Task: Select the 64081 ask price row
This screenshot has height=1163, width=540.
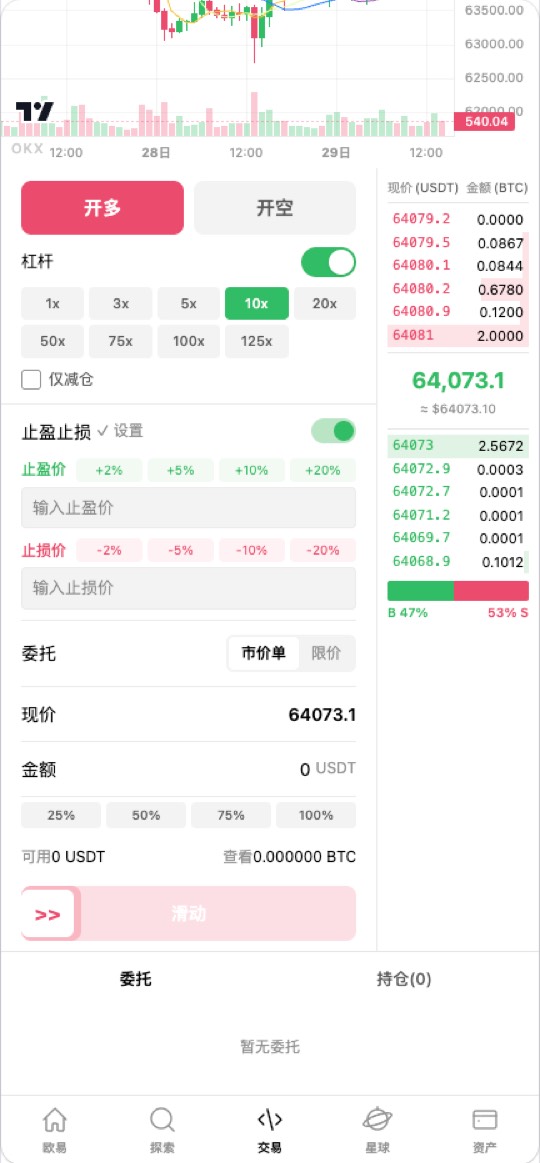Action: tap(458, 335)
